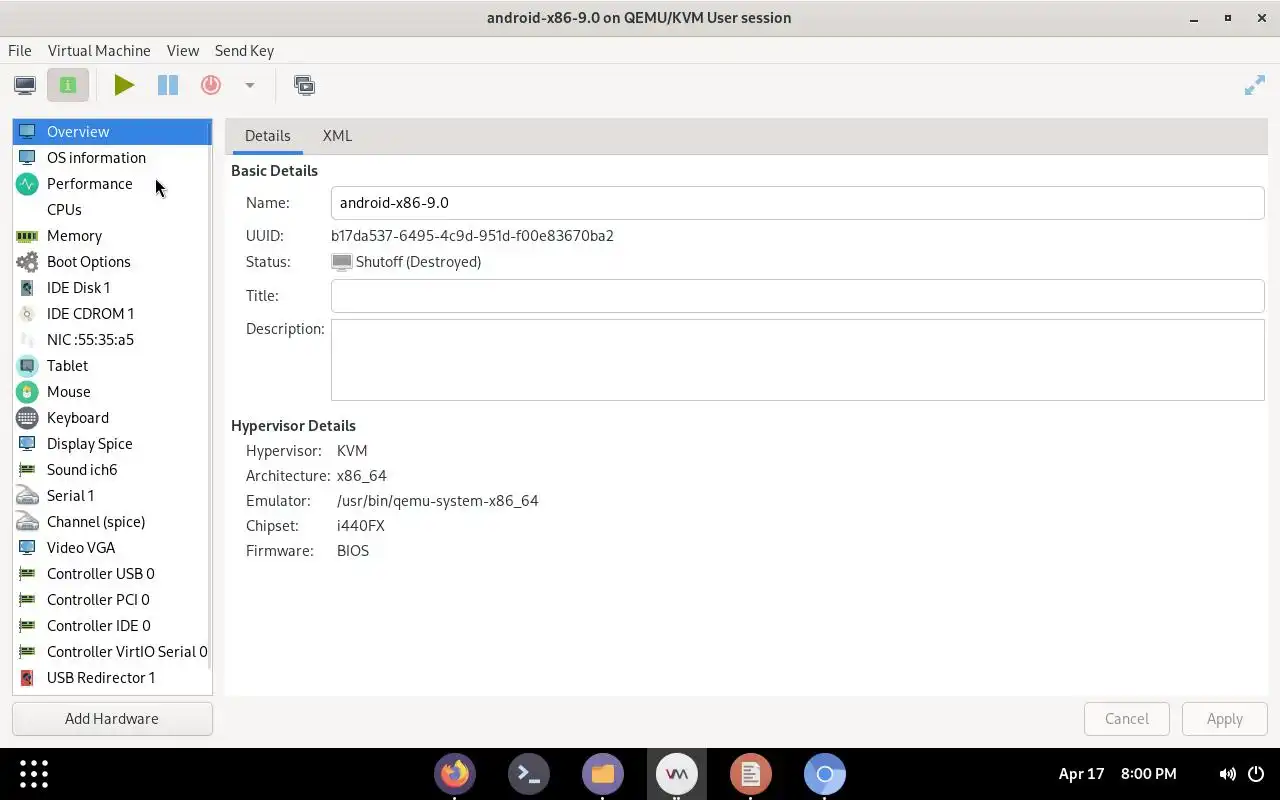Click the Title input field

797,295
